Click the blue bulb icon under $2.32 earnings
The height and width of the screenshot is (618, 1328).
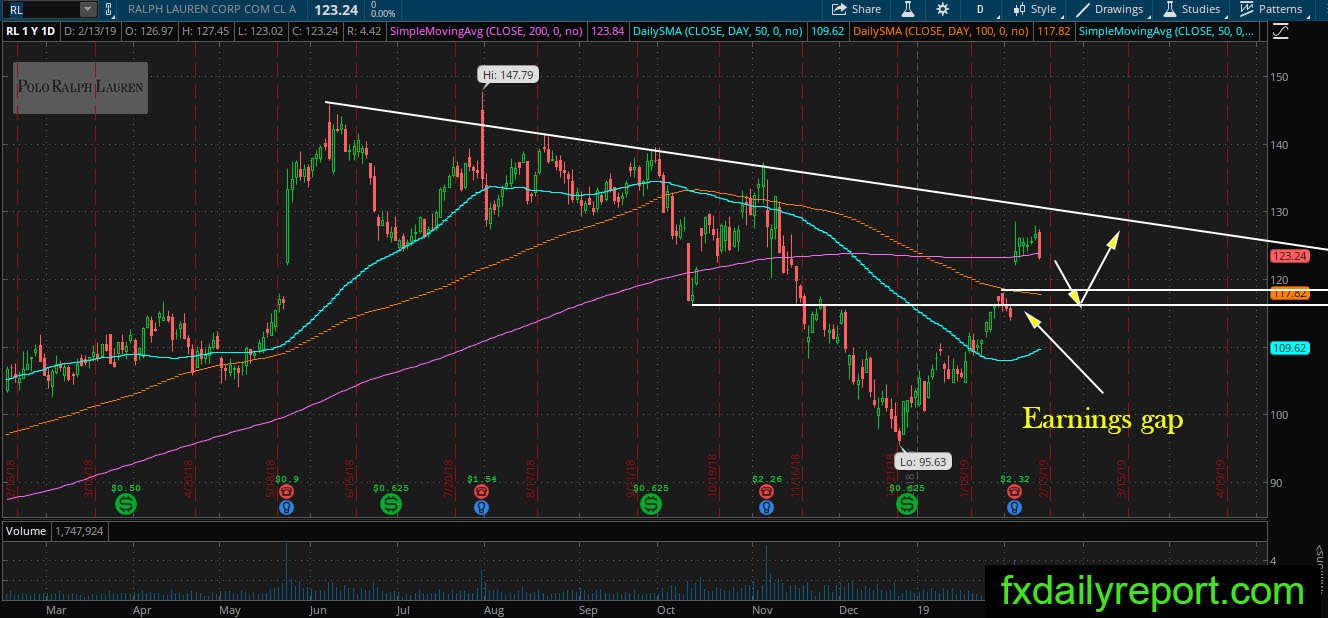[x=1015, y=507]
